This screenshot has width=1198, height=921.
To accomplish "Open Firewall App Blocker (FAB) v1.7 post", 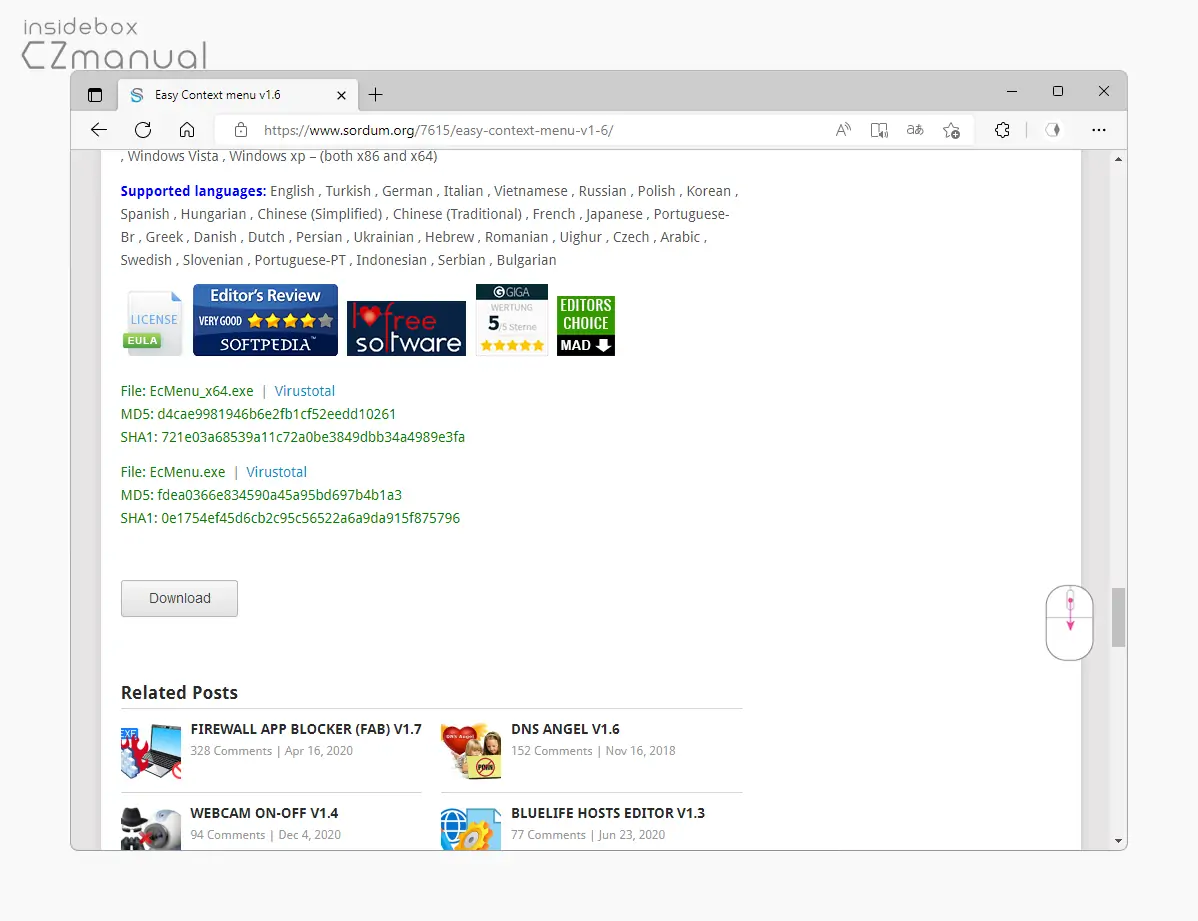I will [x=306, y=729].
